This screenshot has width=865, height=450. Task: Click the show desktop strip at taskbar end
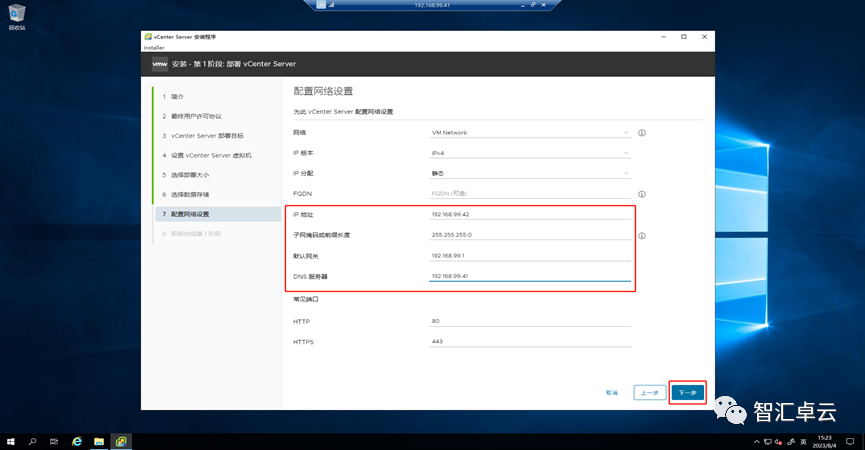point(863,442)
